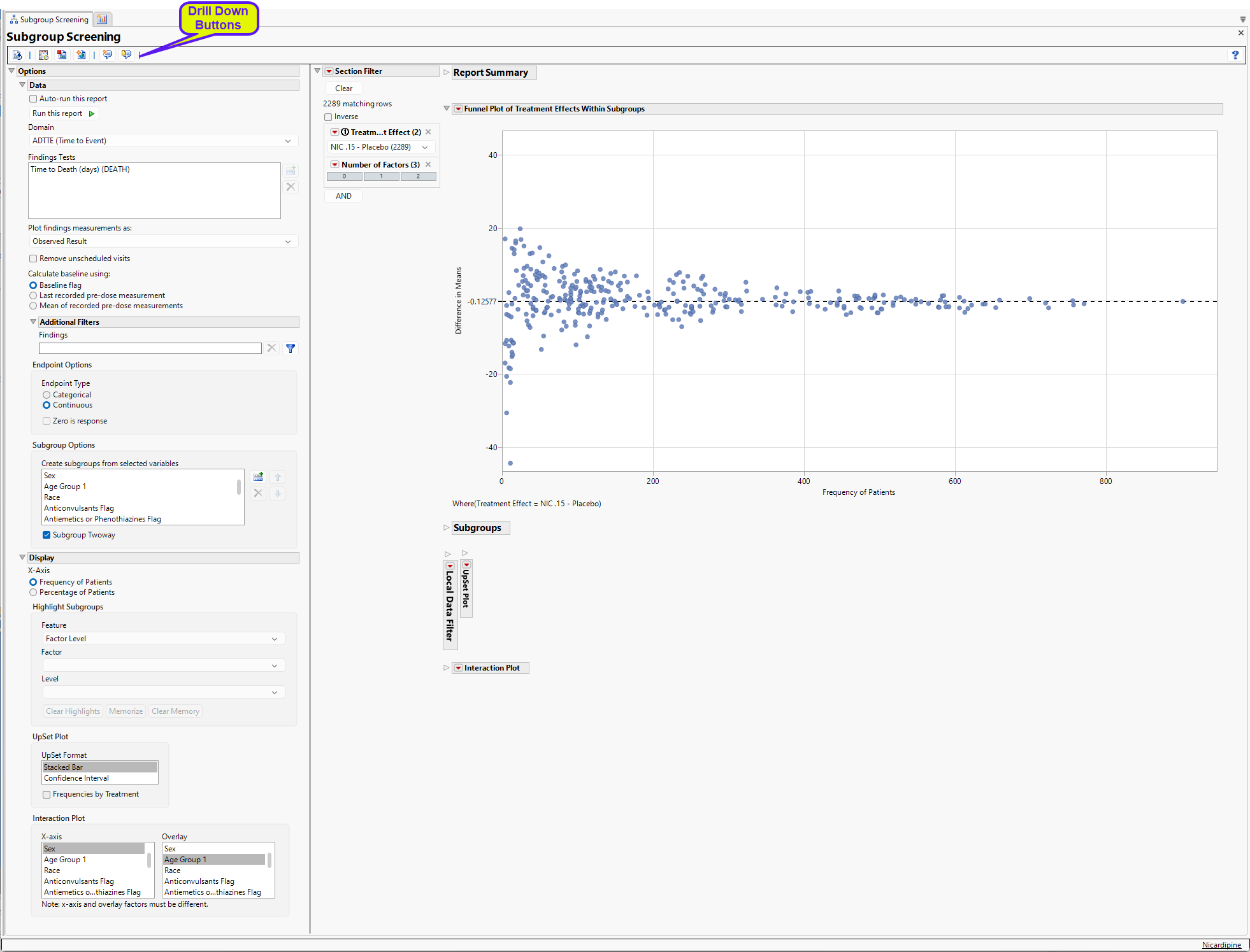Expand the Subgroups section
The width and height of the screenshot is (1250, 952).
447,528
